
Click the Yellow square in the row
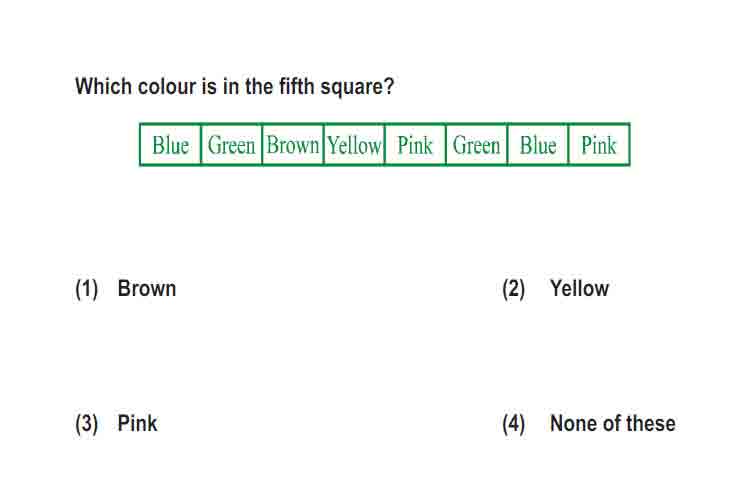[354, 144]
